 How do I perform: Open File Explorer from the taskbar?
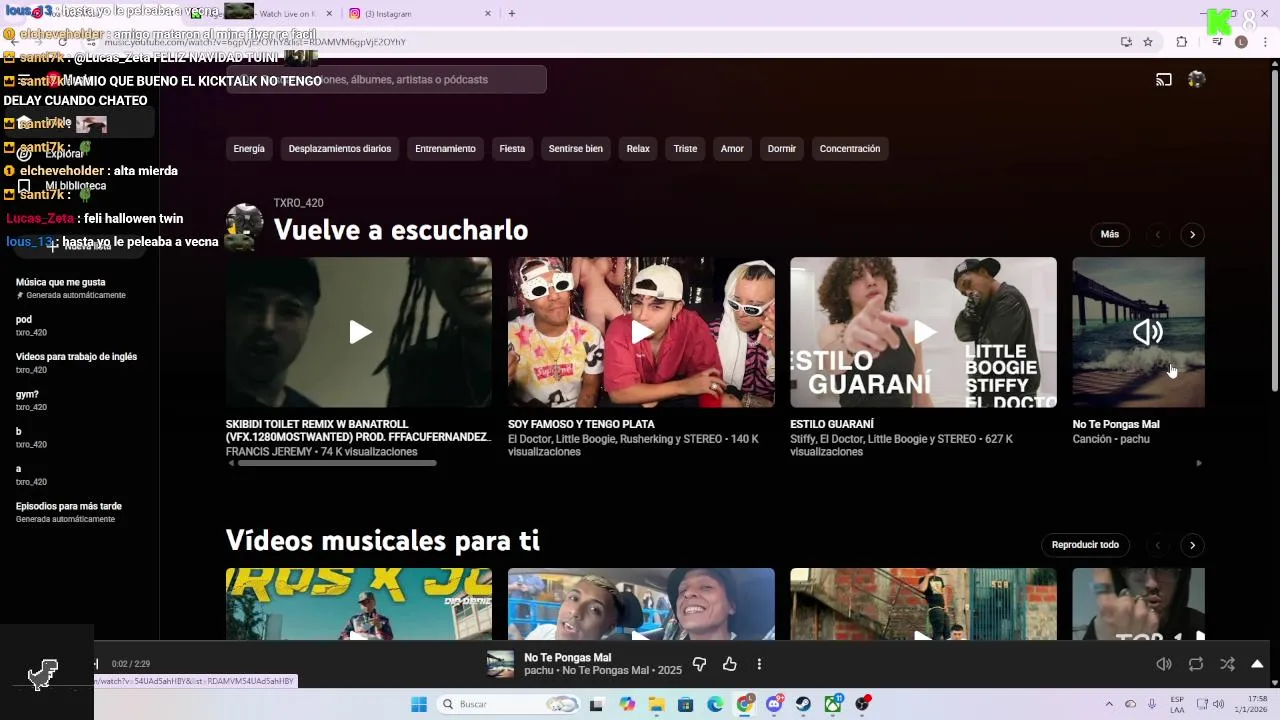tap(656, 704)
